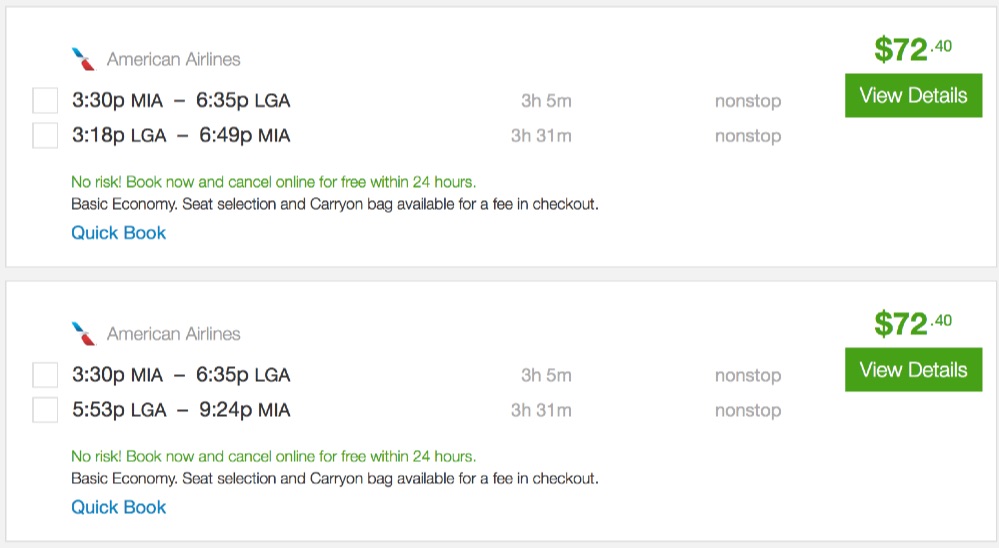Click the American Airlines logo in the second flight card
Image resolution: width=999 pixels, height=548 pixels.
pos(84,333)
